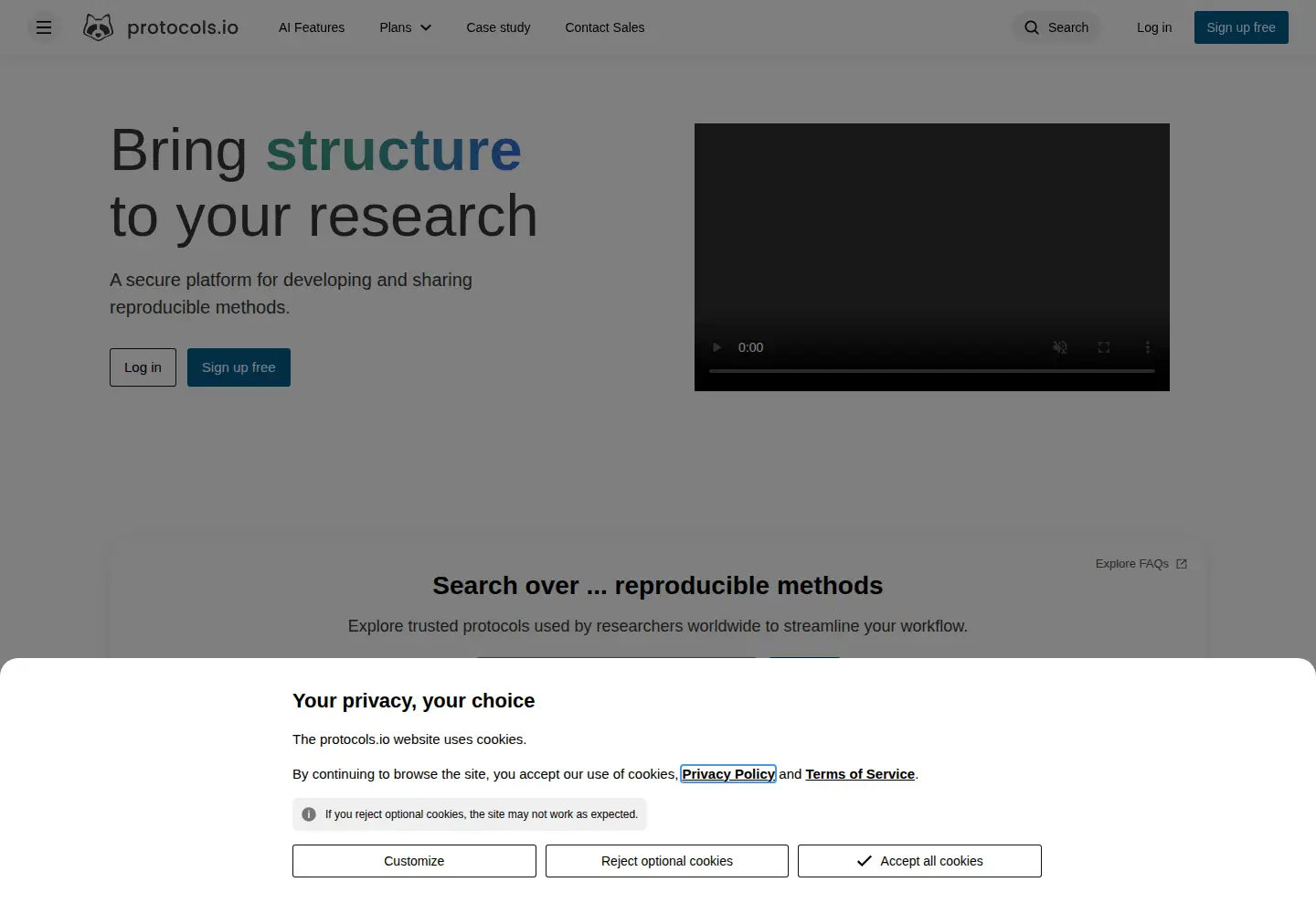Image resolution: width=1316 pixels, height=914 pixels.
Task: Click the hero Sign up free button
Action: pyautogui.click(x=239, y=367)
